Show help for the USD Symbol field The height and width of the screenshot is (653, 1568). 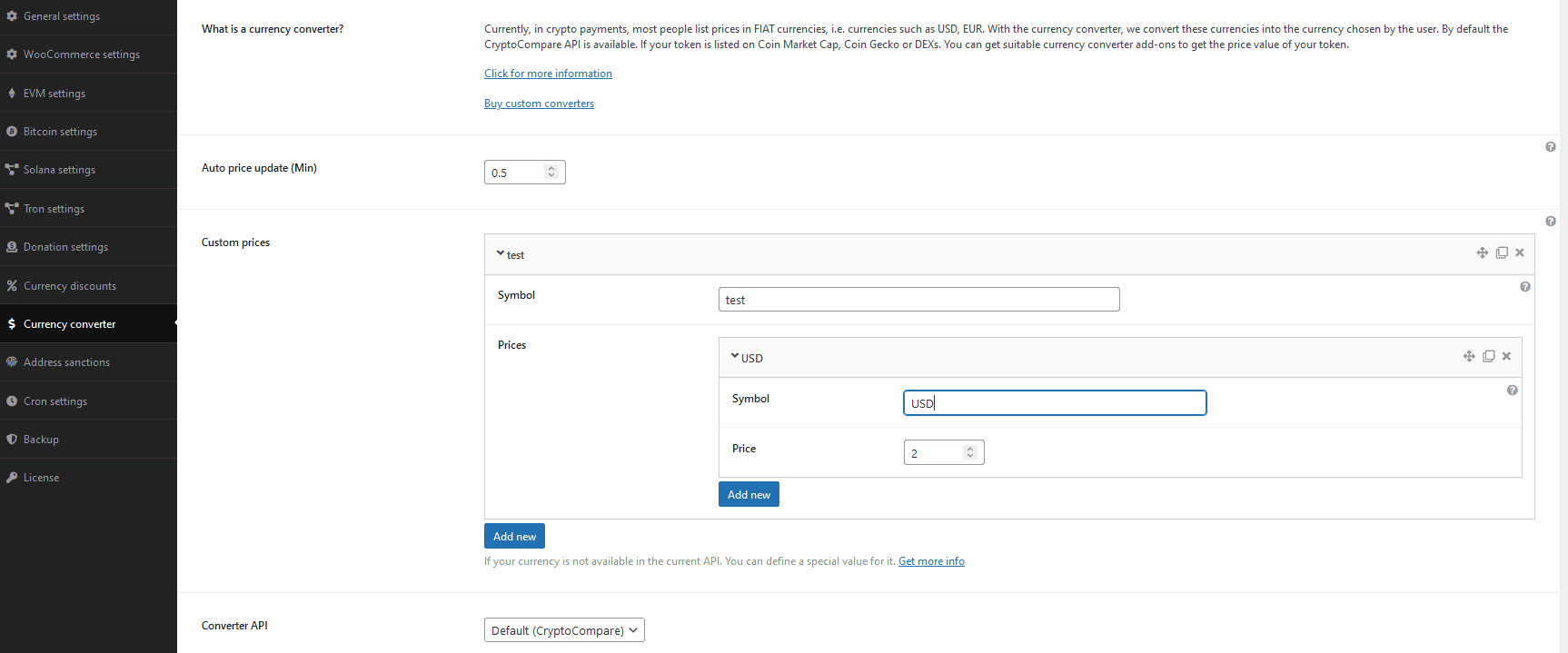click(x=1513, y=391)
